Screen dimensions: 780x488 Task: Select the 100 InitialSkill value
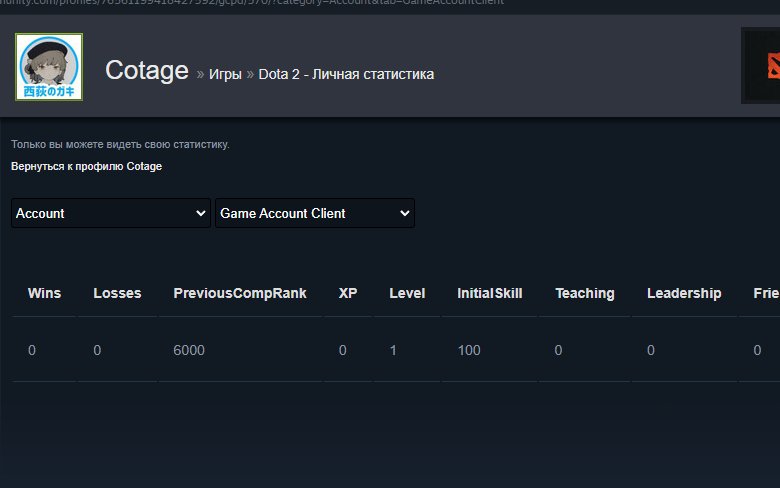pyautogui.click(x=469, y=350)
